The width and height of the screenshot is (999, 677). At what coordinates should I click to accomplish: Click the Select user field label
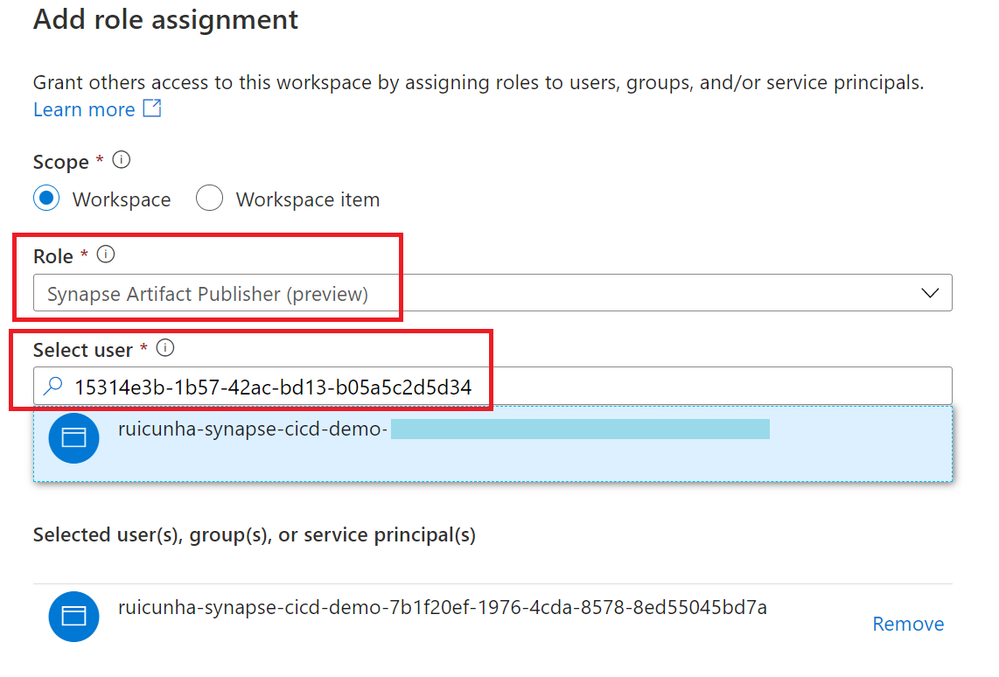click(83, 350)
